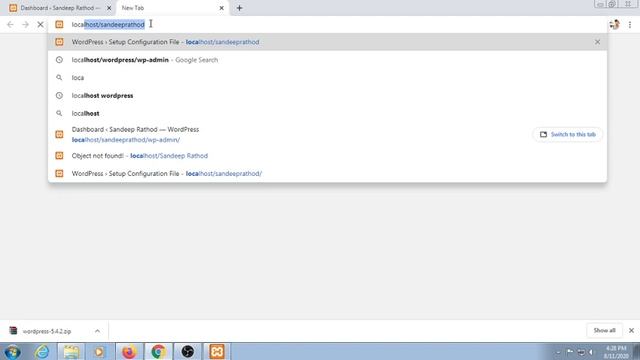Click 'Show all' downloads button

pyautogui.click(x=604, y=331)
